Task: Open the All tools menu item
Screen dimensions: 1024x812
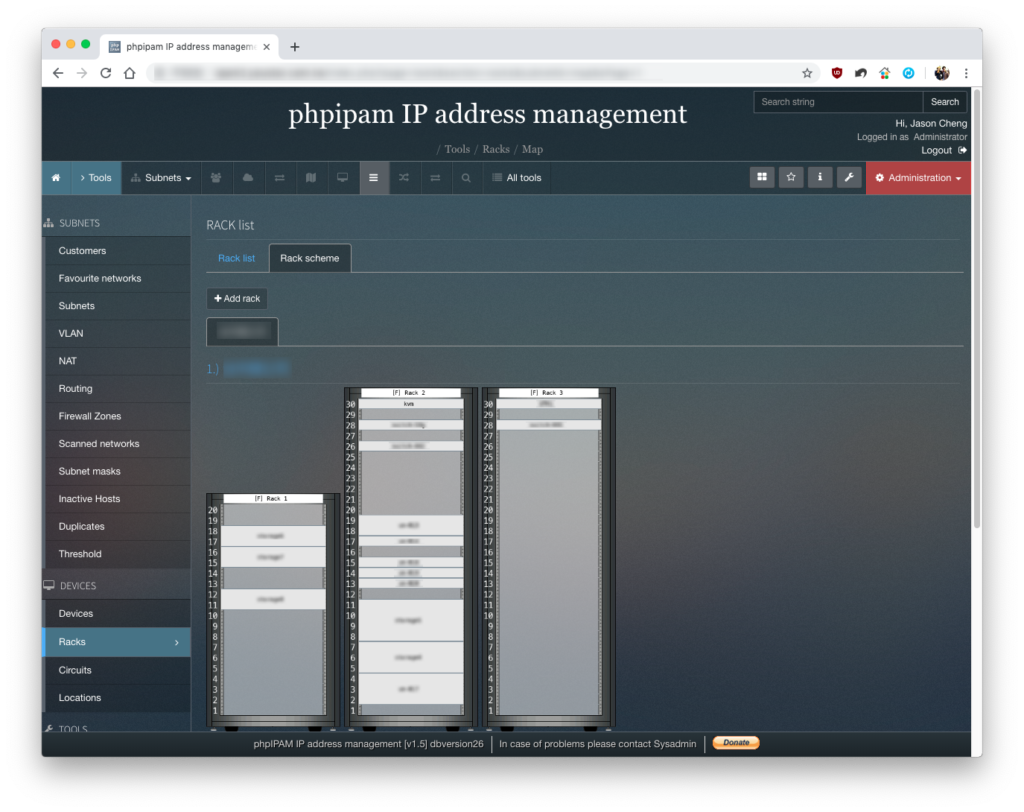Action: point(517,178)
